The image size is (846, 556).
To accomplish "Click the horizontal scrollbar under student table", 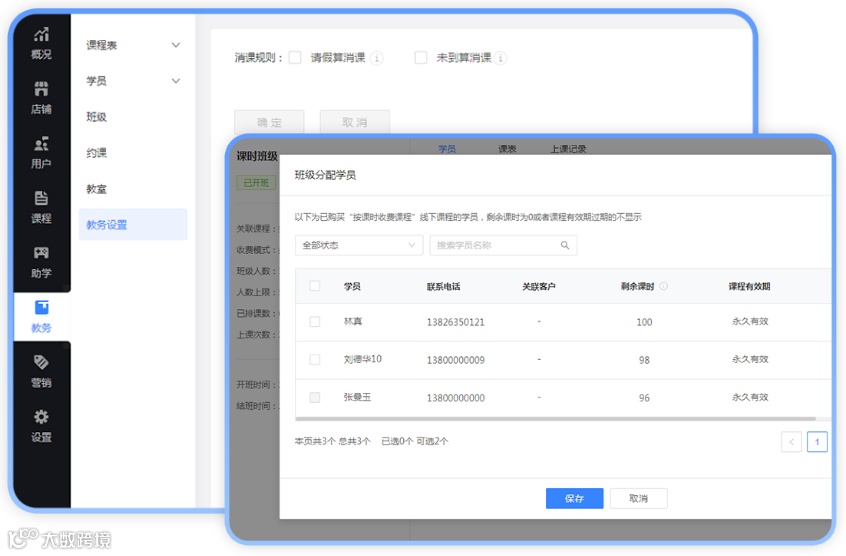I will pyautogui.click(x=556, y=418).
